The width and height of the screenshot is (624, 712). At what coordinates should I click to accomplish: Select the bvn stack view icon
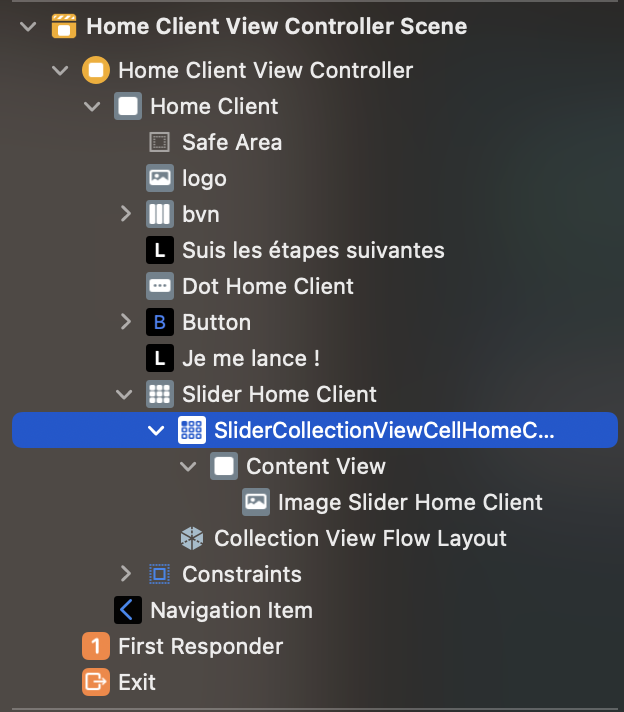click(x=159, y=214)
